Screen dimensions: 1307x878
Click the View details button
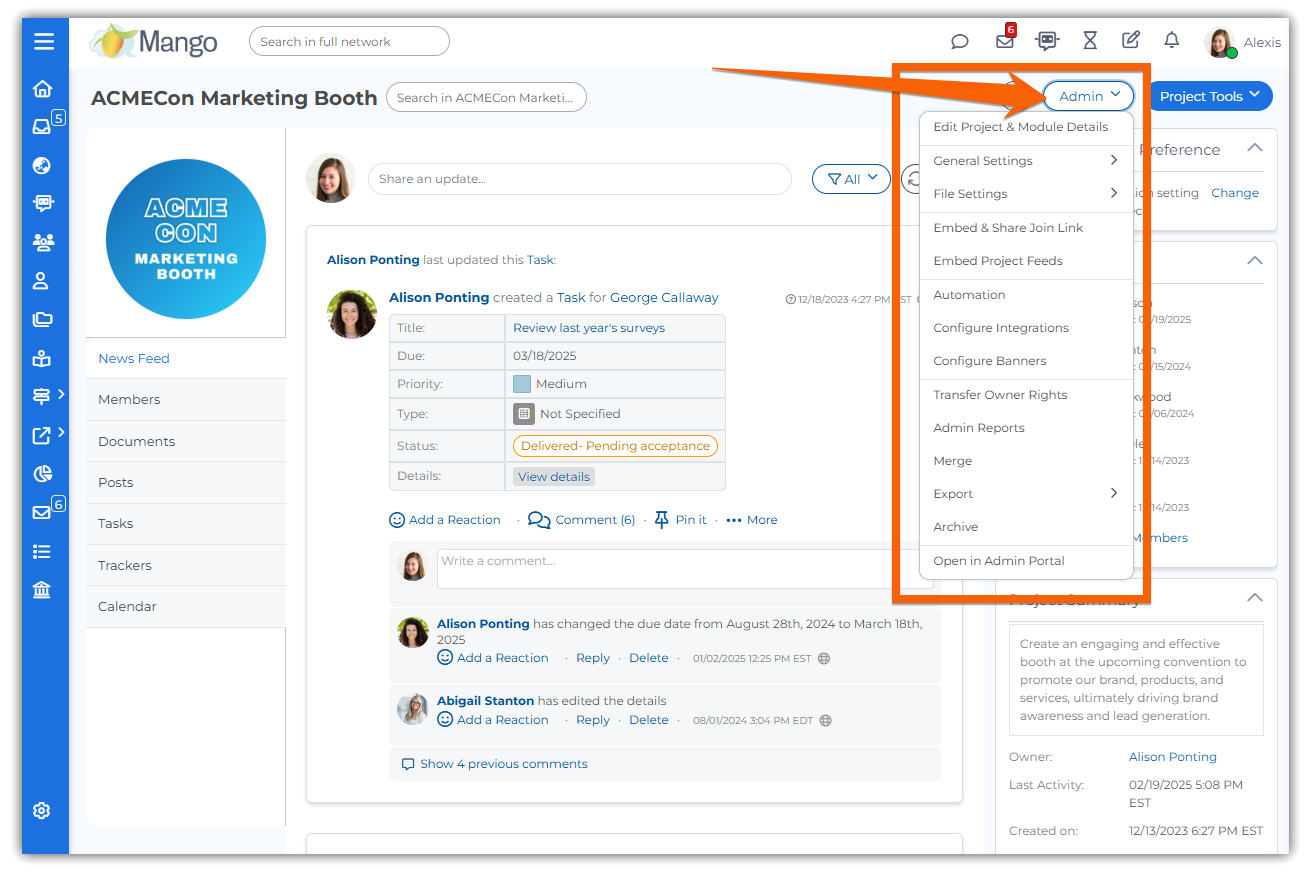click(554, 477)
